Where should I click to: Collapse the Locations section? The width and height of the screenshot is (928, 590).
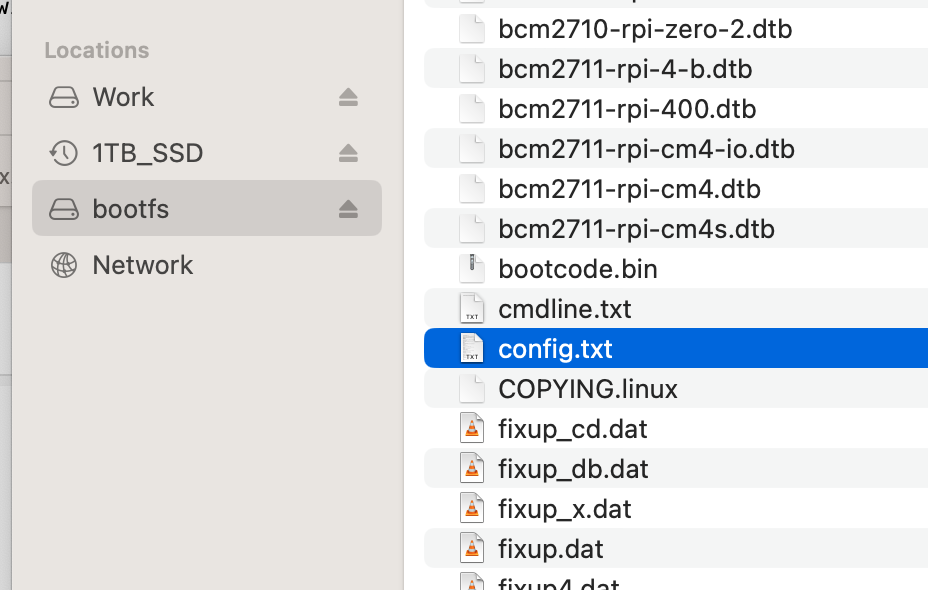[97, 50]
